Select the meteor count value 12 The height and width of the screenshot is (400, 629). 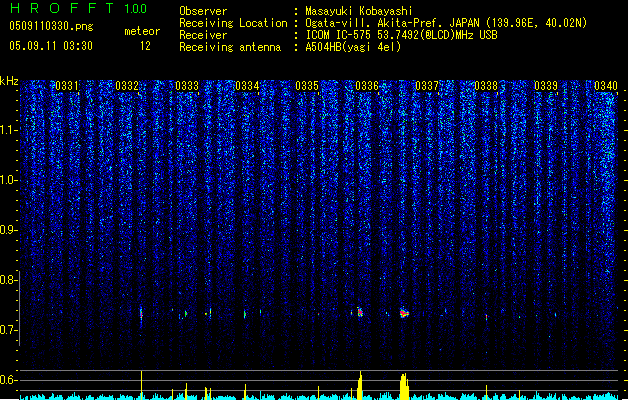pyautogui.click(x=145, y=46)
